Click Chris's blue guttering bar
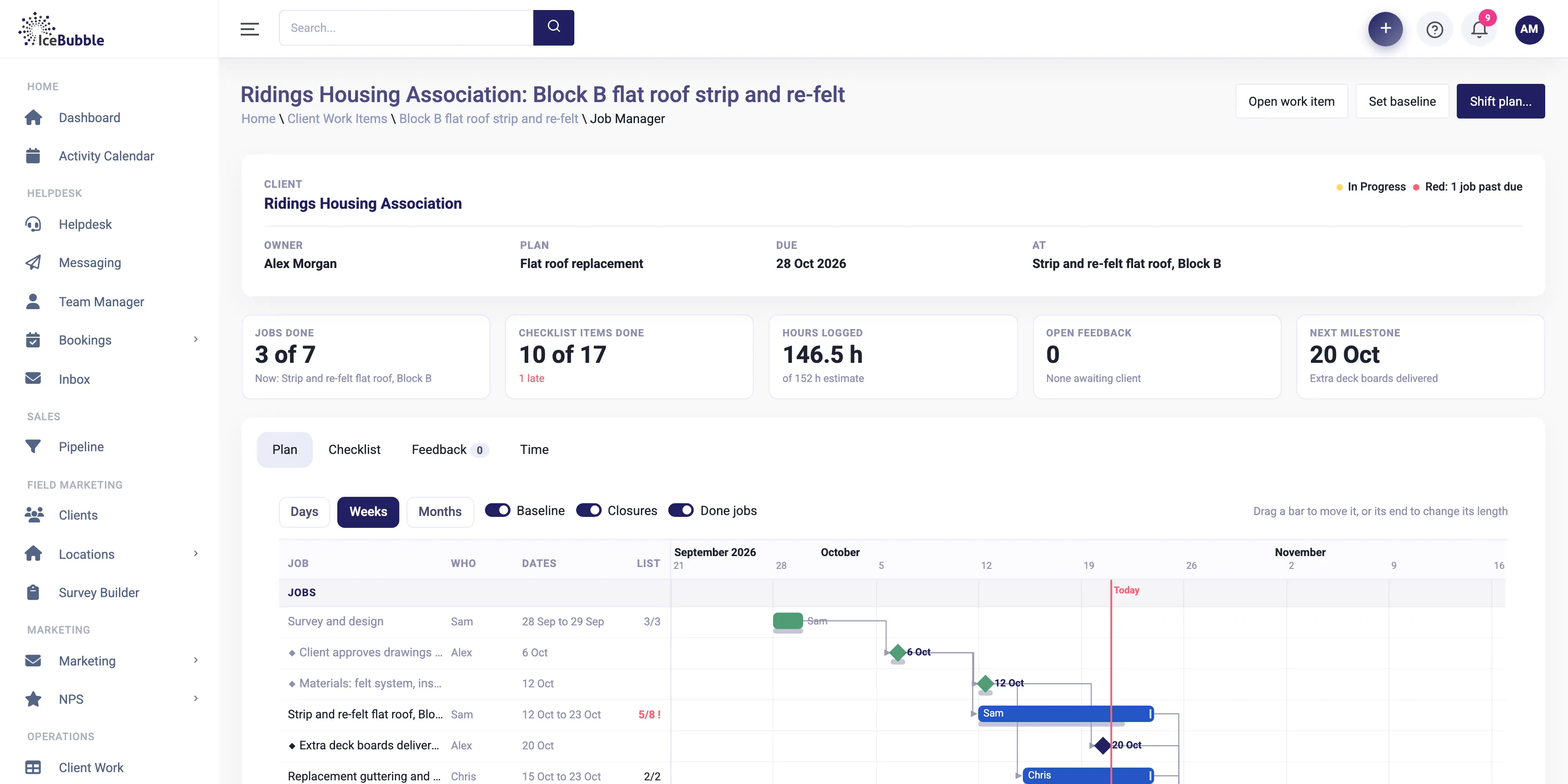This screenshot has height=784, width=1568. click(x=1088, y=775)
